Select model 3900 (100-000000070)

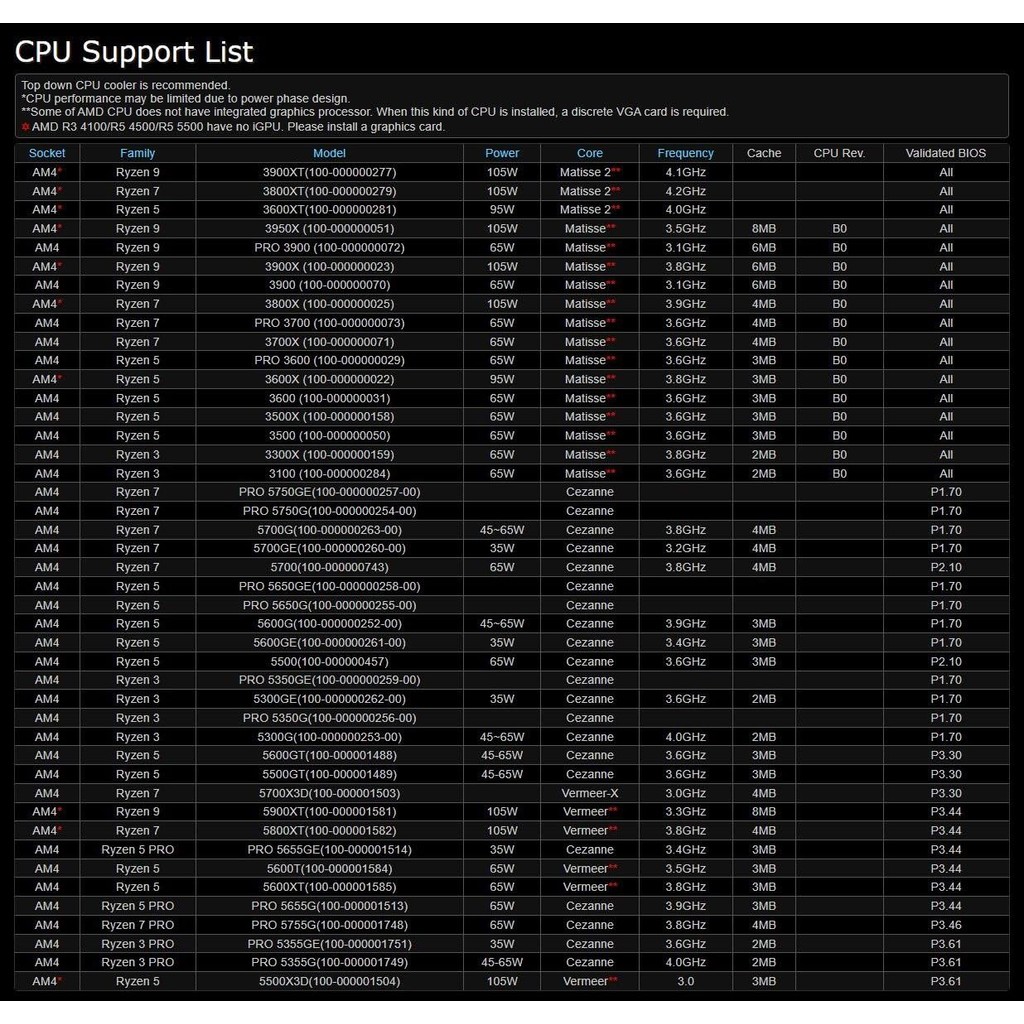329,285
